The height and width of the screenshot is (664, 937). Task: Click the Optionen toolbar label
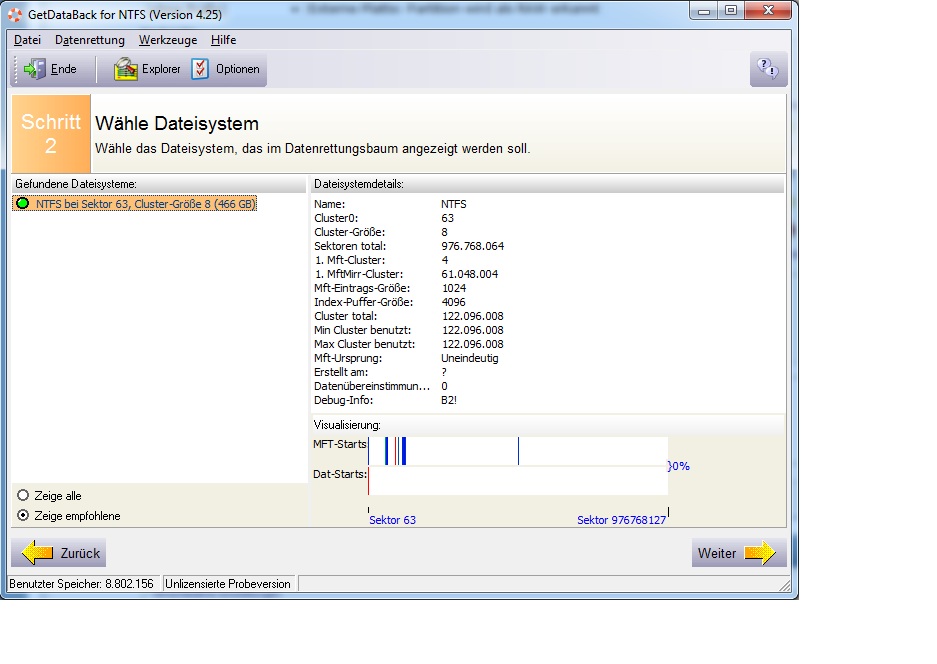[x=237, y=69]
